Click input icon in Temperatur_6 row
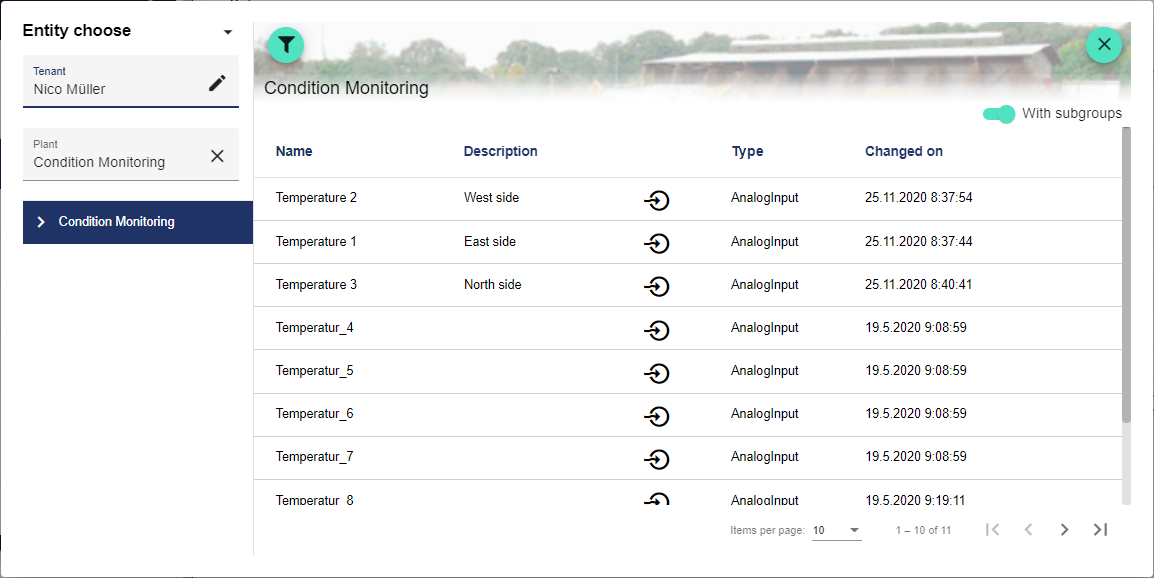 [x=656, y=415]
